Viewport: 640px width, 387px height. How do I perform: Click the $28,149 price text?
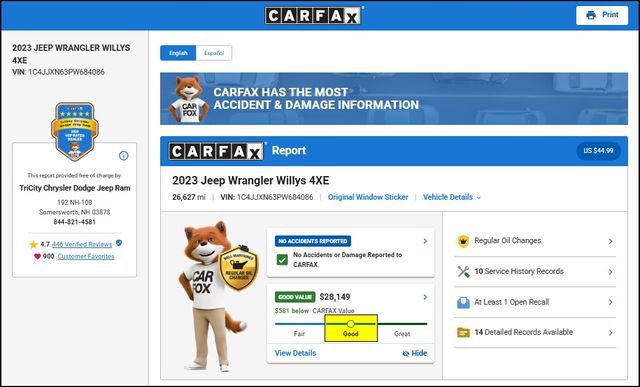335,297
